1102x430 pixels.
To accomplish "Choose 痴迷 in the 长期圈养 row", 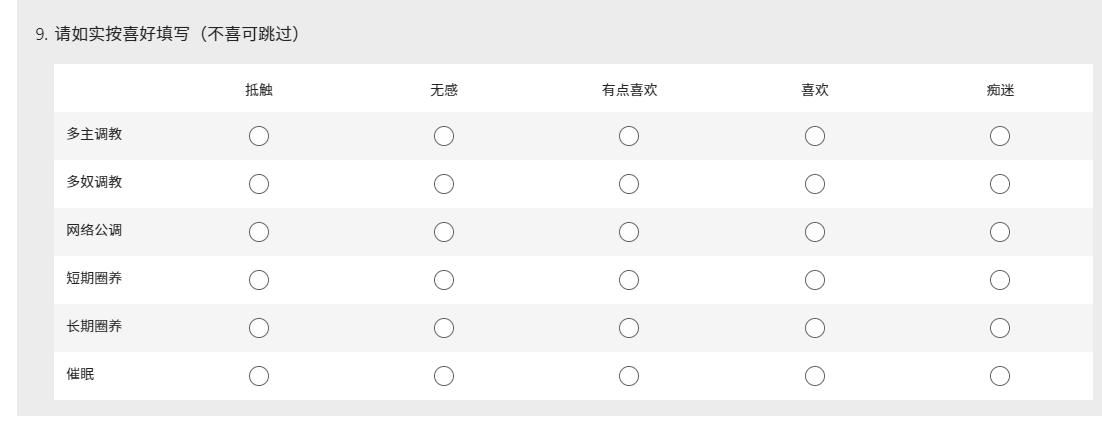I will coord(1000,328).
